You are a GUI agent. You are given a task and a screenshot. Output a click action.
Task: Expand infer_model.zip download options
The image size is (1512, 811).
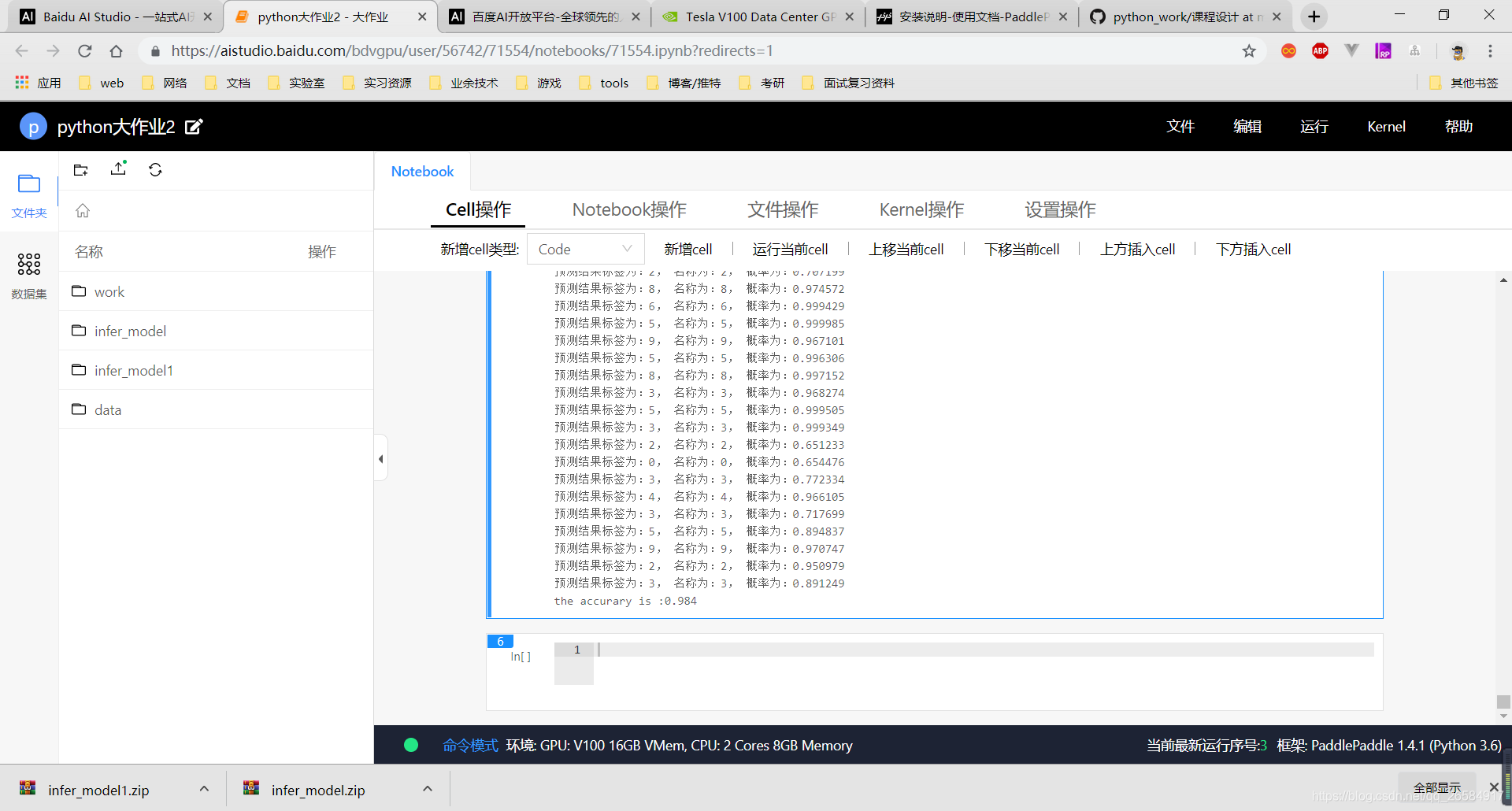click(428, 789)
